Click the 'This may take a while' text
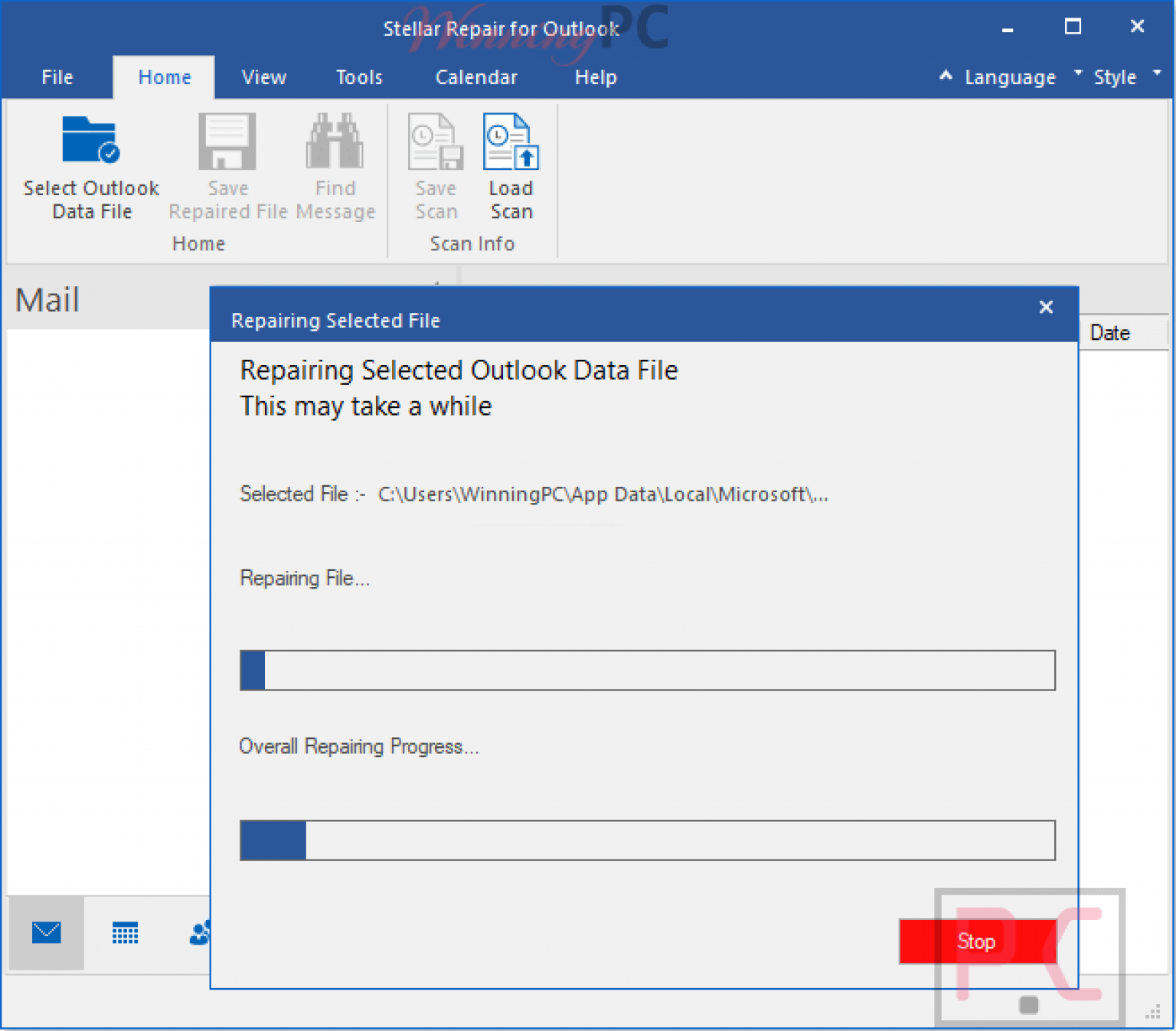1176x1031 pixels. [x=366, y=406]
